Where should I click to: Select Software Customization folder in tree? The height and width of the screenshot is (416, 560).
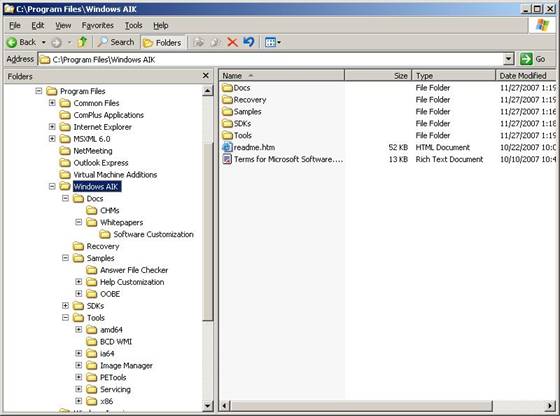tap(154, 234)
